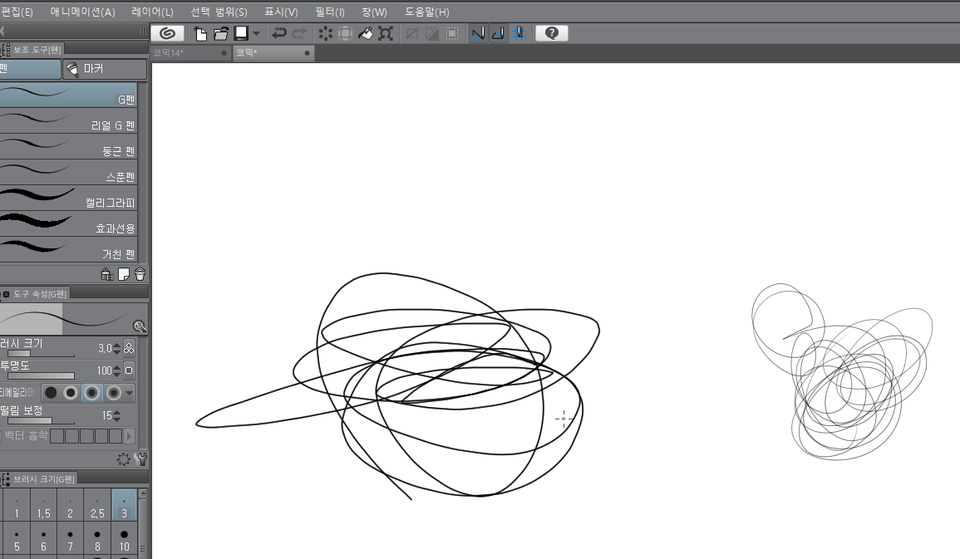
Task: Expand vector magnet arrow in tool property
Action: (x=129, y=436)
